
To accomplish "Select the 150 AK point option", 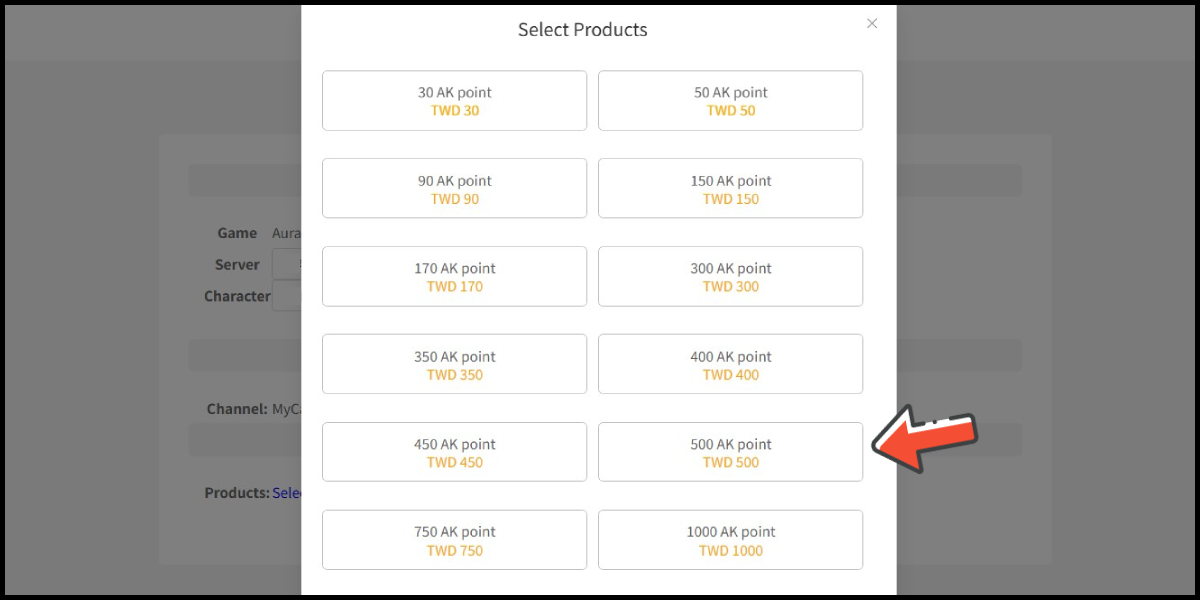I will [730, 188].
